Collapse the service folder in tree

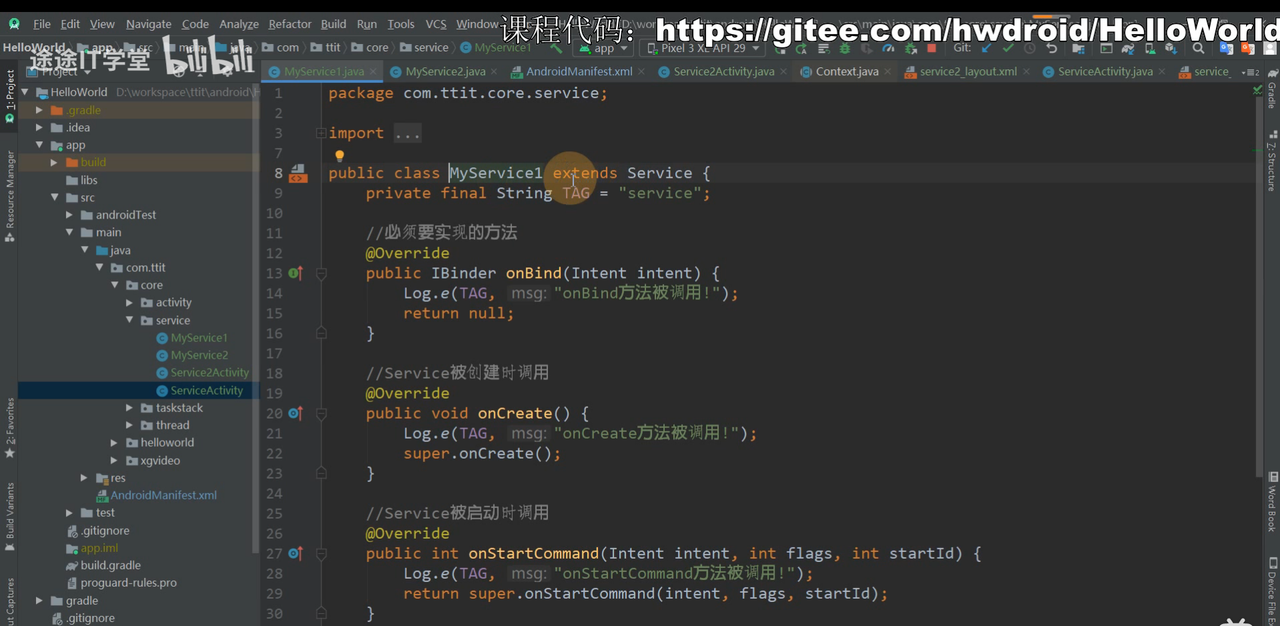[x=131, y=320]
